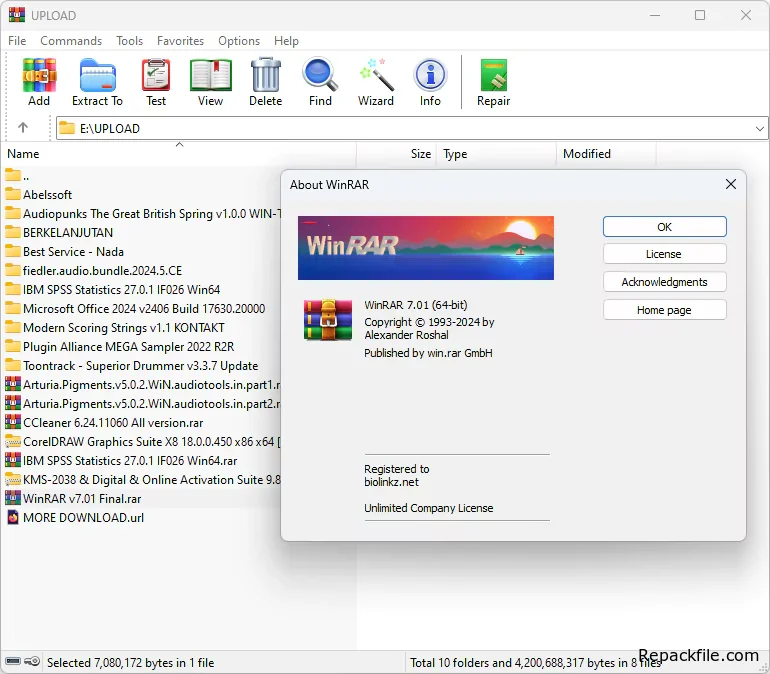This screenshot has width=770, height=674.
Task: Open the Commands menu
Action: pyautogui.click(x=71, y=41)
